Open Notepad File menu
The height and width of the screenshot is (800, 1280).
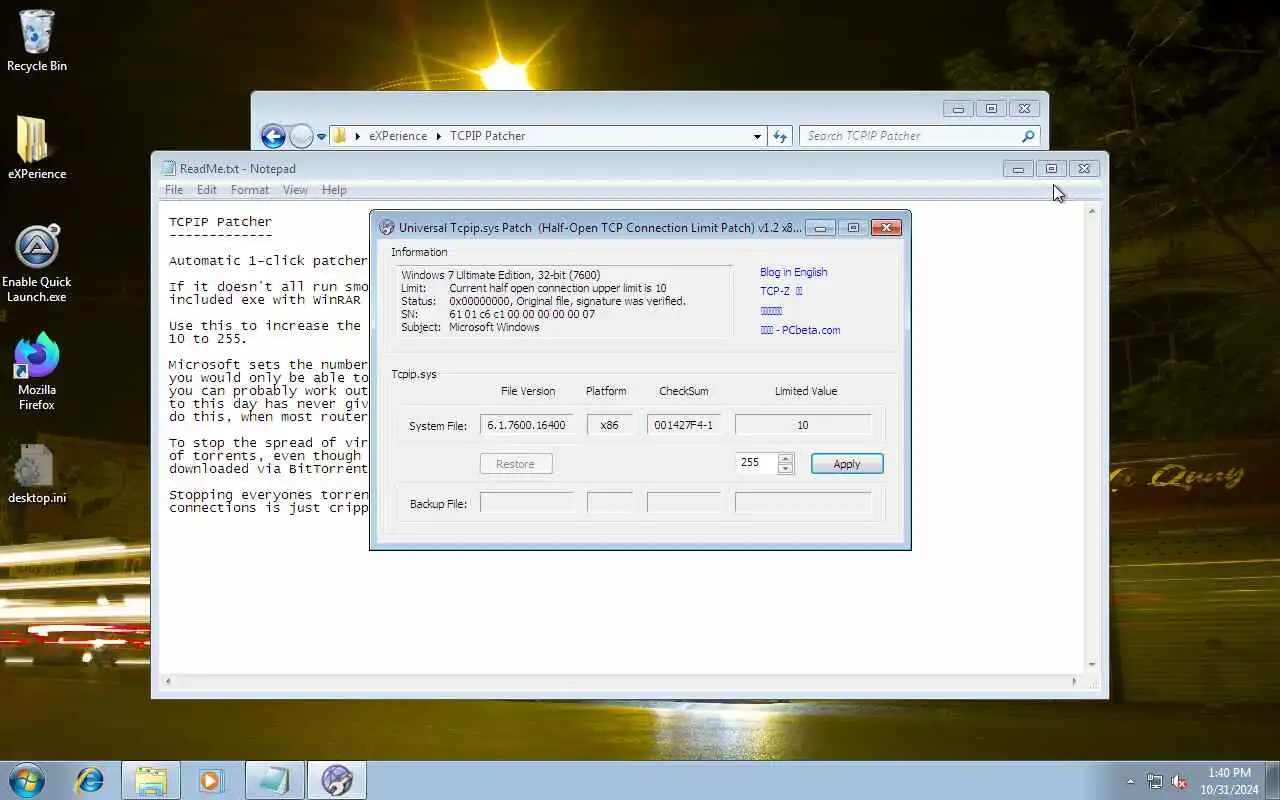click(174, 190)
